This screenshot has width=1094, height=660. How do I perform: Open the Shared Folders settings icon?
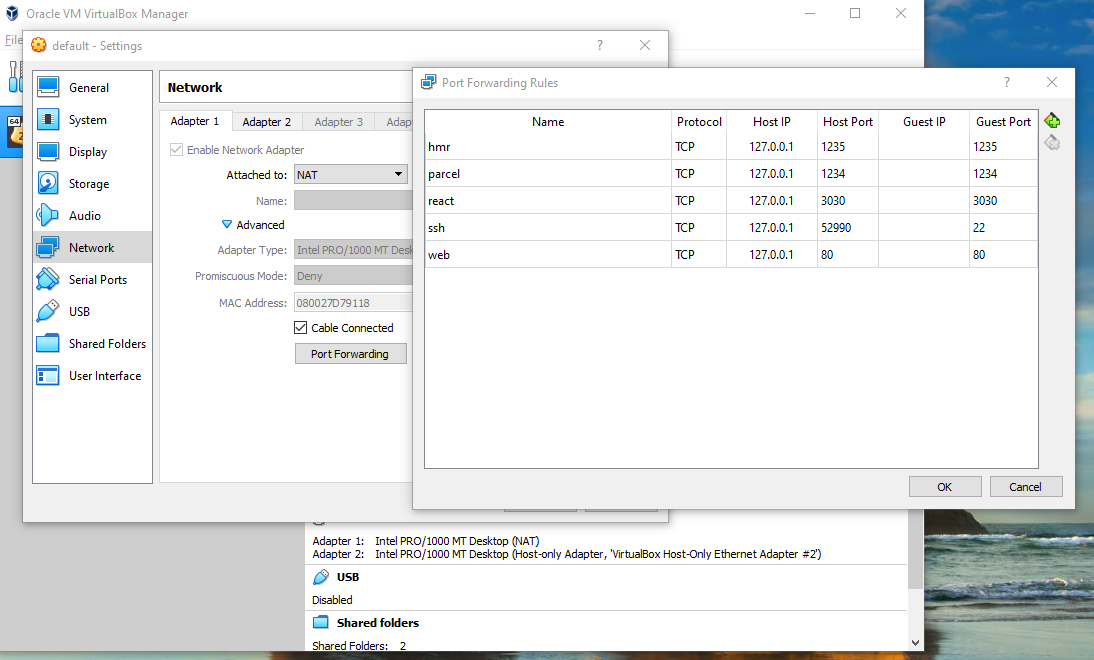(x=47, y=343)
